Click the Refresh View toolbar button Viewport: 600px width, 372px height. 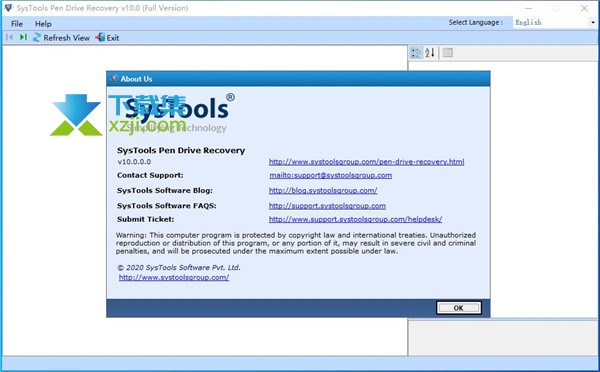point(61,38)
